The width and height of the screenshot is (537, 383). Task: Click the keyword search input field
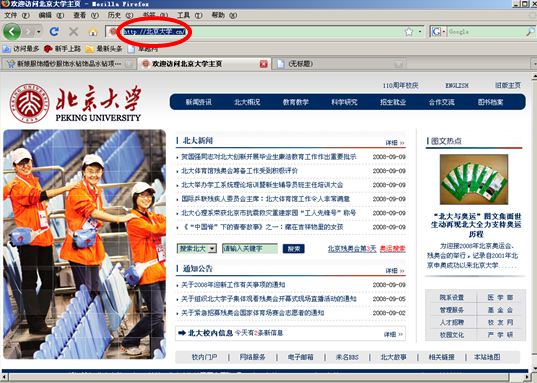coord(250,248)
